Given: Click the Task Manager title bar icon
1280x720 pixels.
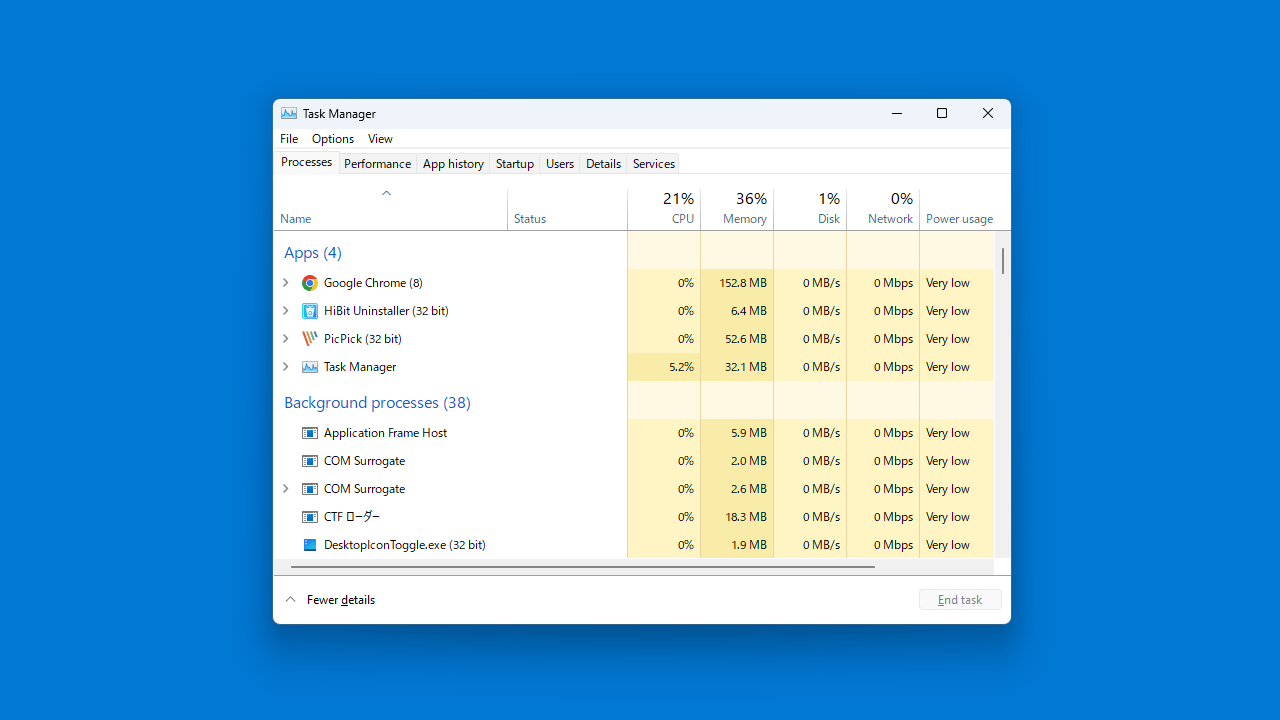Looking at the screenshot, I should (289, 114).
